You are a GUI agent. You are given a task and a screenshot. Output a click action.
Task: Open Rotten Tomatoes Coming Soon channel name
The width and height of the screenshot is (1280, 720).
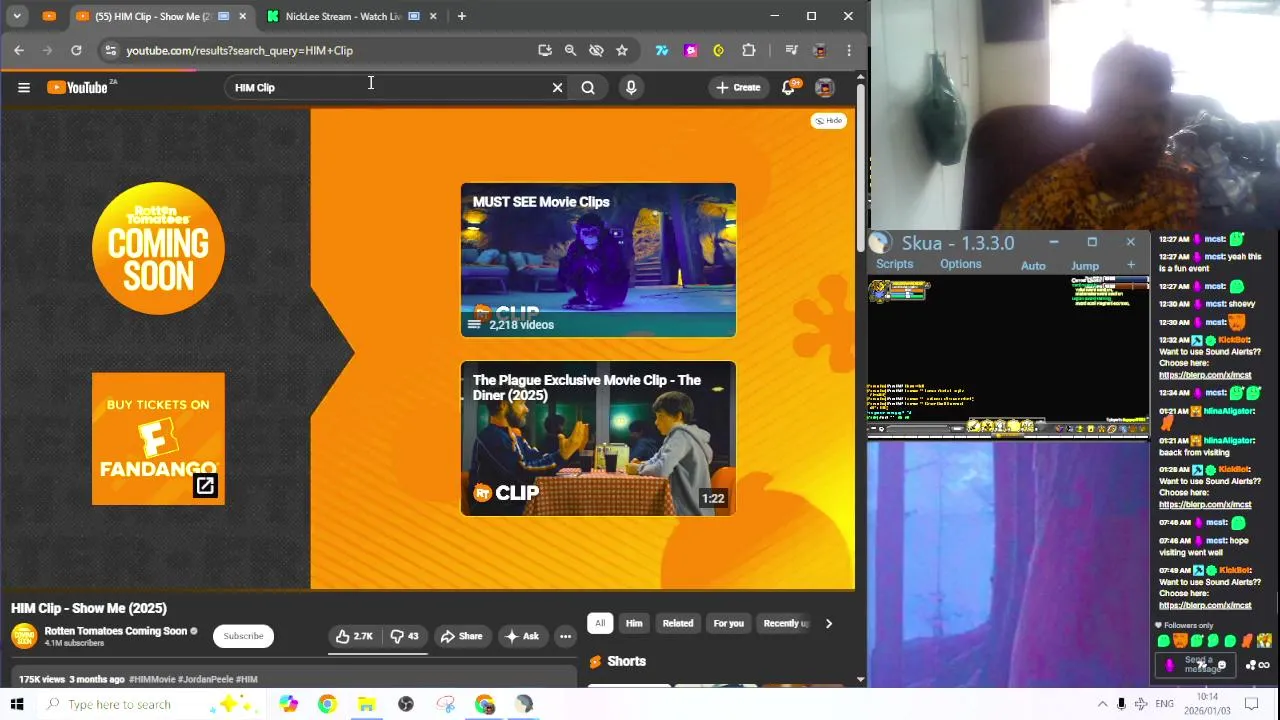(x=115, y=631)
